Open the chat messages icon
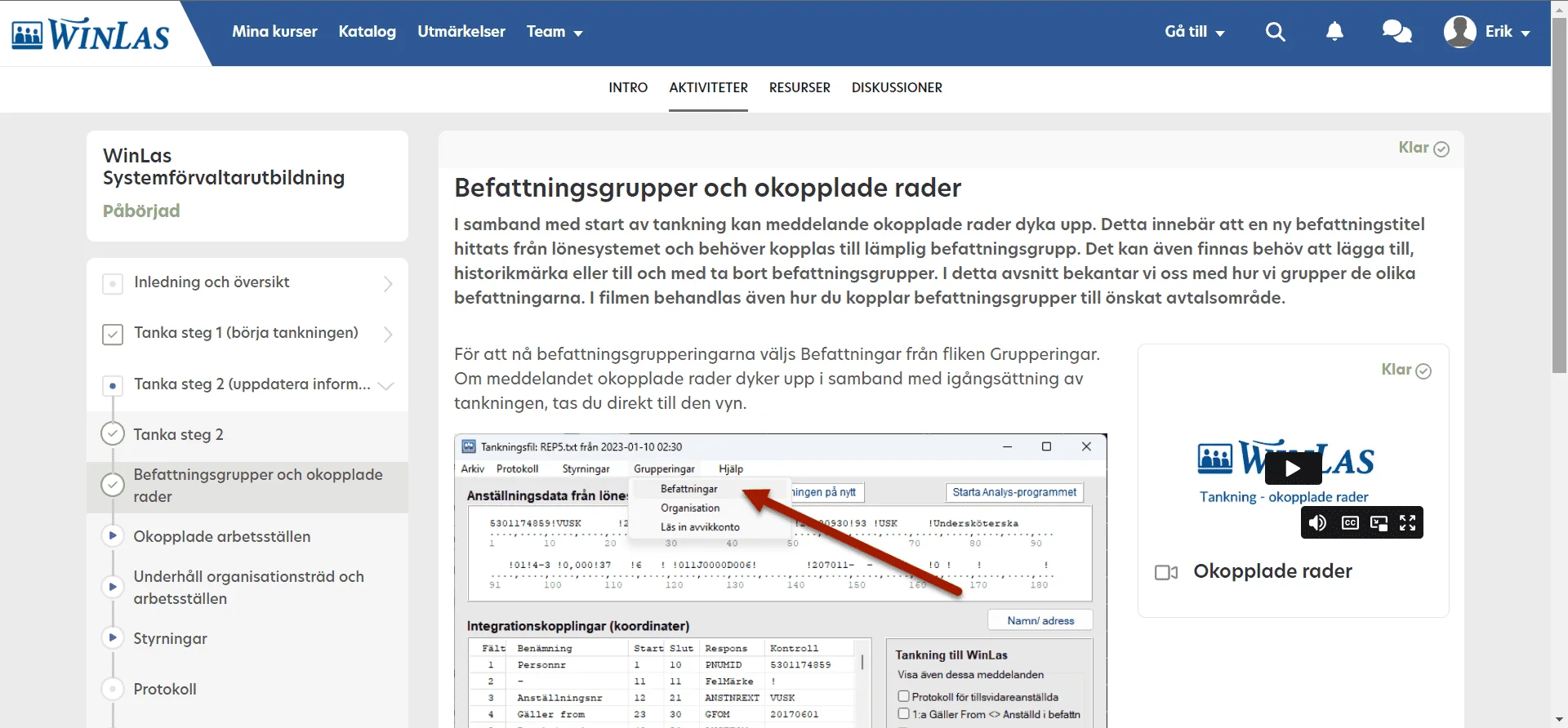 [1396, 32]
